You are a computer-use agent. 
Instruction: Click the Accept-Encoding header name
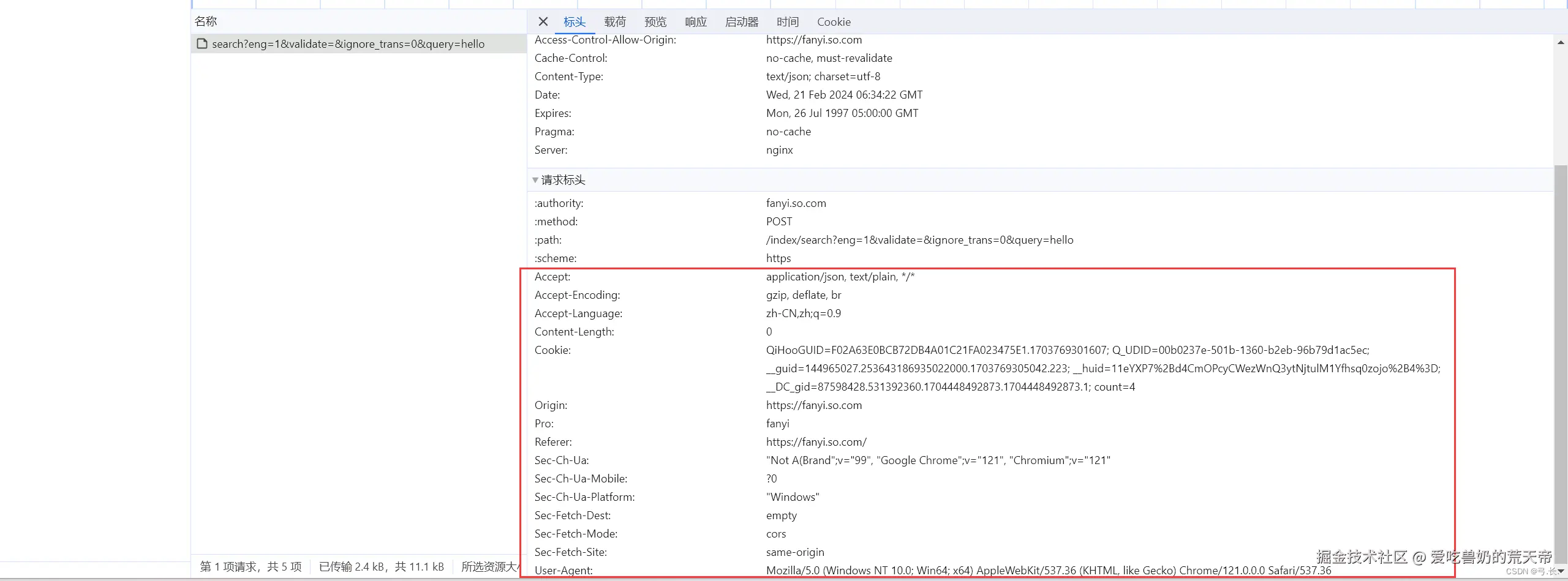(x=577, y=295)
